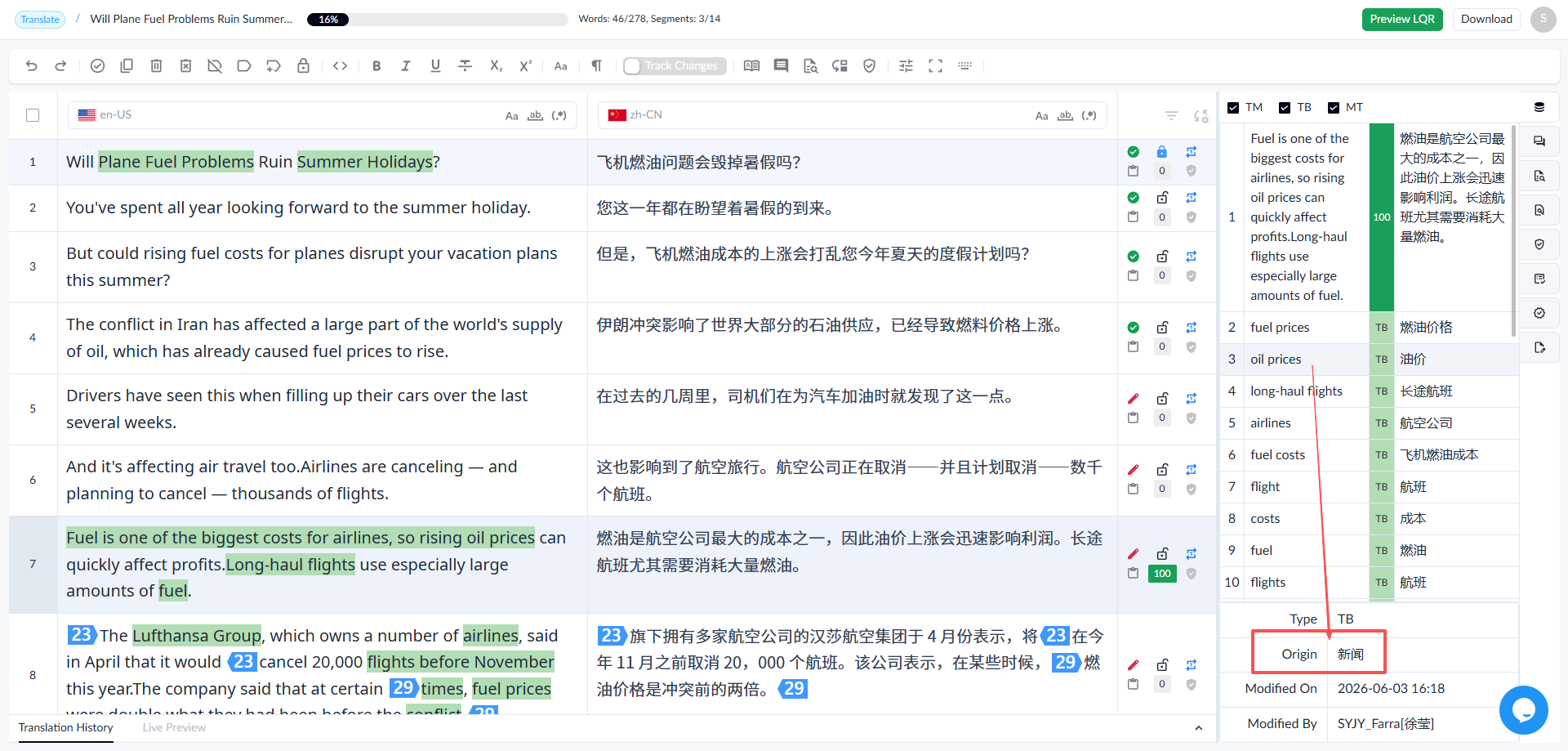The width and height of the screenshot is (1568, 751).
Task: Click the fullscreen expand icon in toolbar
Action: [935, 66]
